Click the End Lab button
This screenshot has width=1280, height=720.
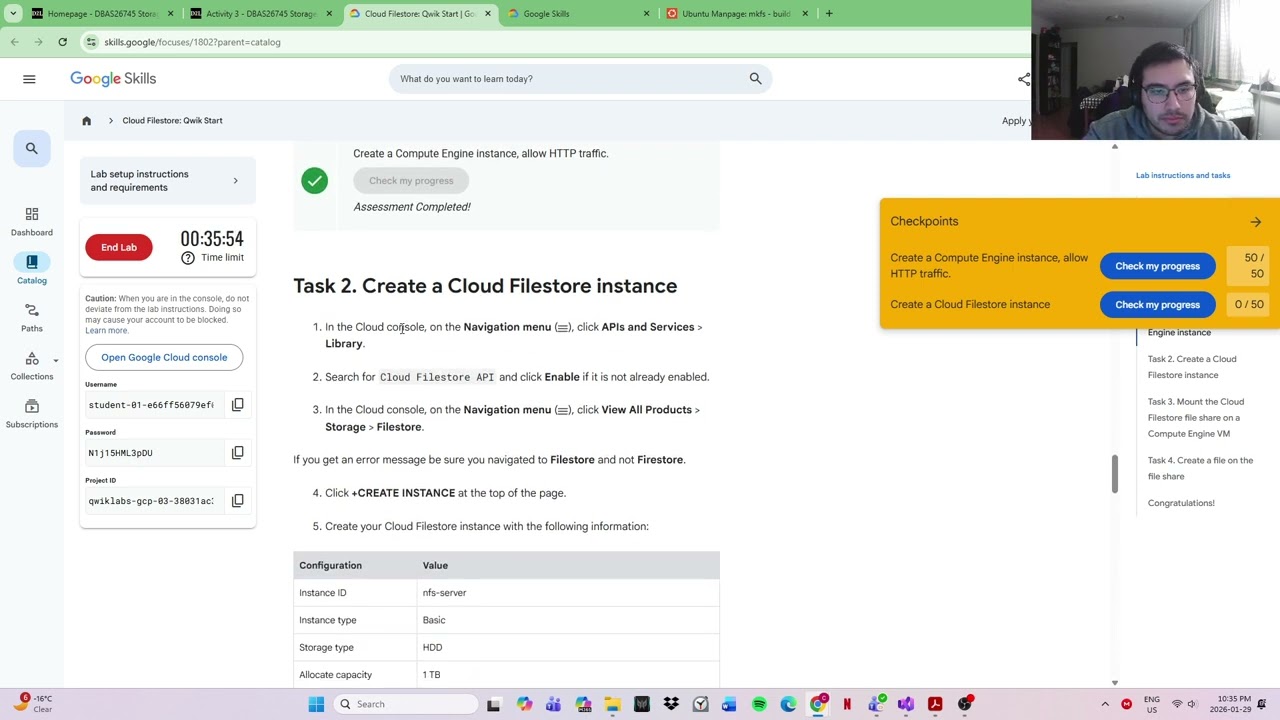119,247
